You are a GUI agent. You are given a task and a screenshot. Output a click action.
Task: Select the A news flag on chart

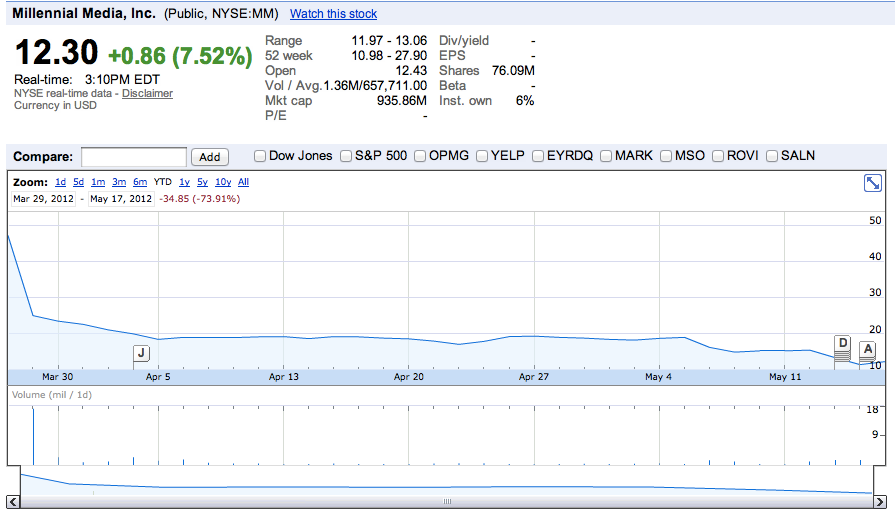click(x=867, y=349)
